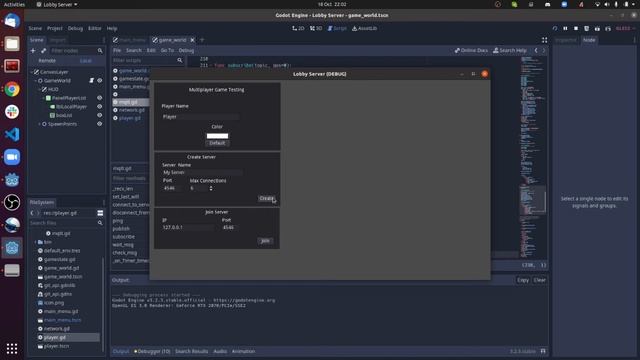Toggle visibility eye of the PanelPlayerList node
This screenshot has width=640, height=360.
click(x=99, y=98)
